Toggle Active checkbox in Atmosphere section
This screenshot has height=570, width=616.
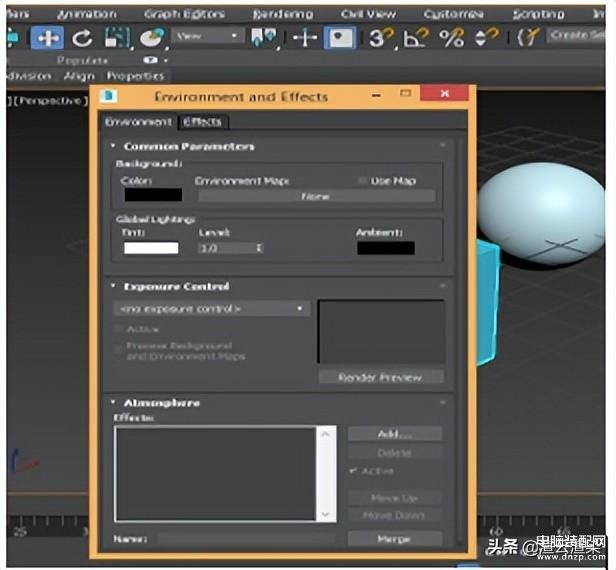pos(353,471)
